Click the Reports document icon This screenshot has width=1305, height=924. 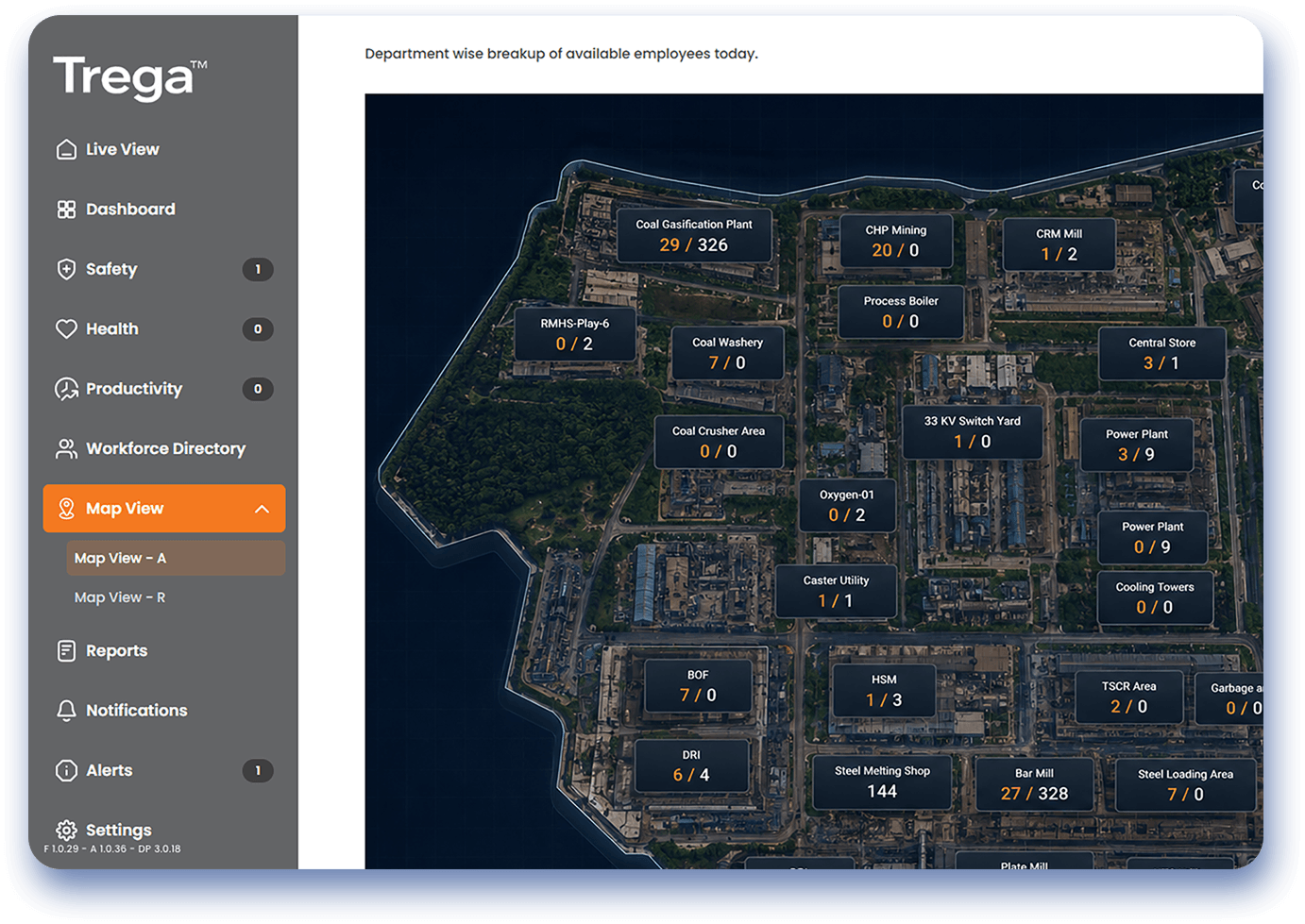66,650
